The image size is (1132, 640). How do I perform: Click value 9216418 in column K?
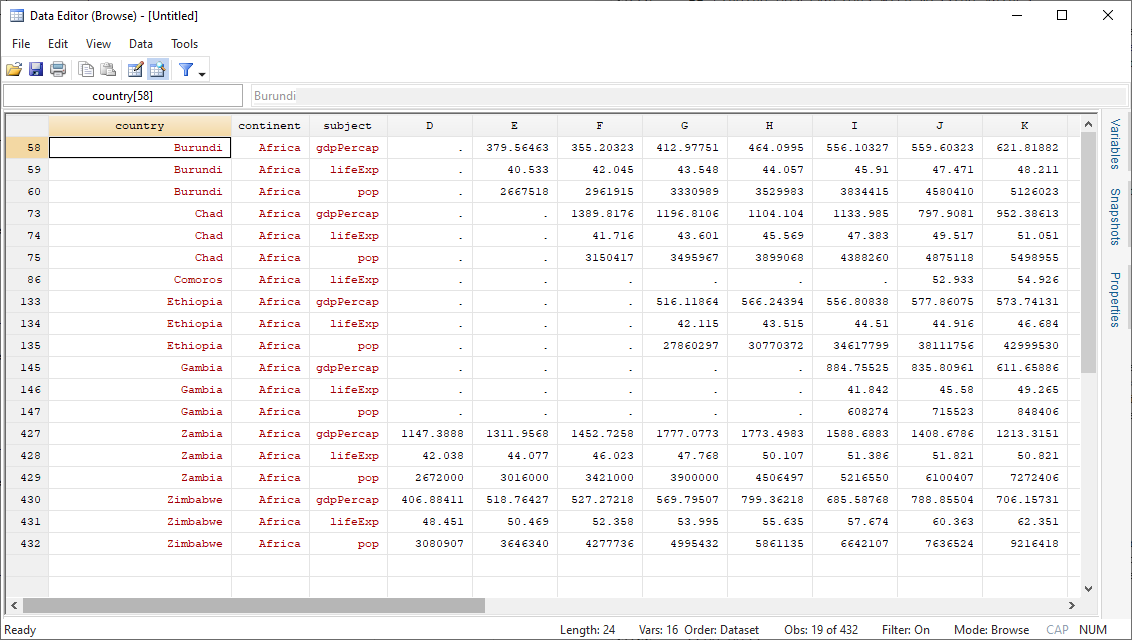(1024, 543)
